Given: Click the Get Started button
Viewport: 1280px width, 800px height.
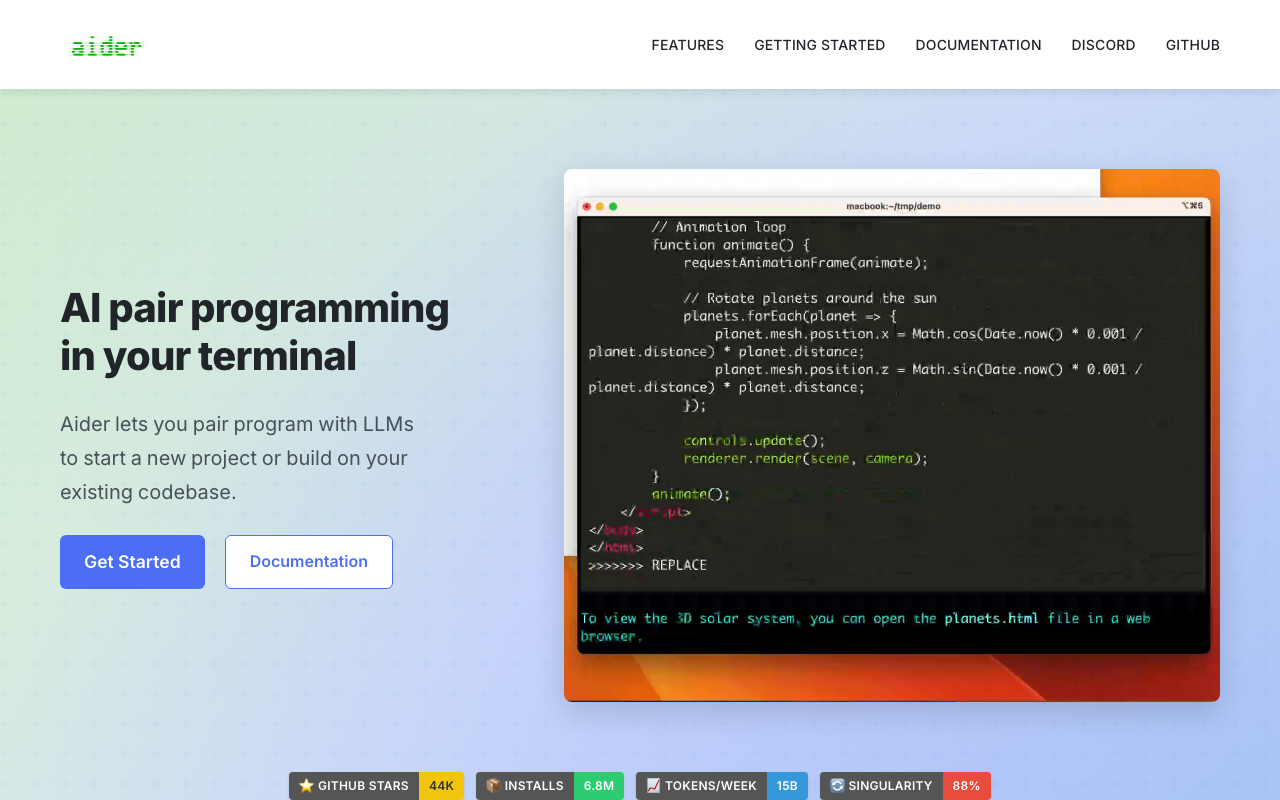Looking at the screenshot, I should [132, 562].
